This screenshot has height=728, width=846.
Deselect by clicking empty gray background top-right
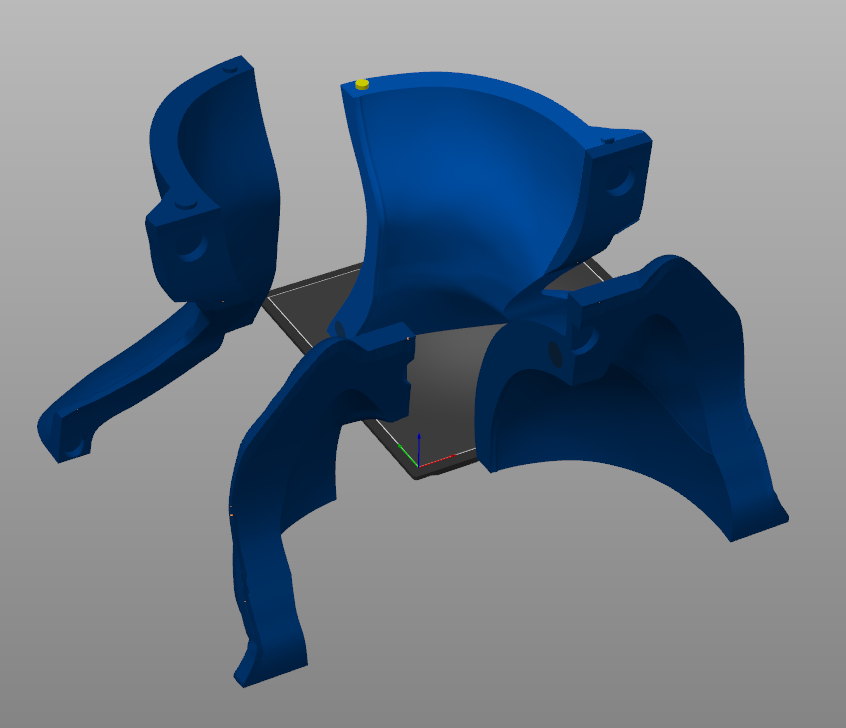760,60
